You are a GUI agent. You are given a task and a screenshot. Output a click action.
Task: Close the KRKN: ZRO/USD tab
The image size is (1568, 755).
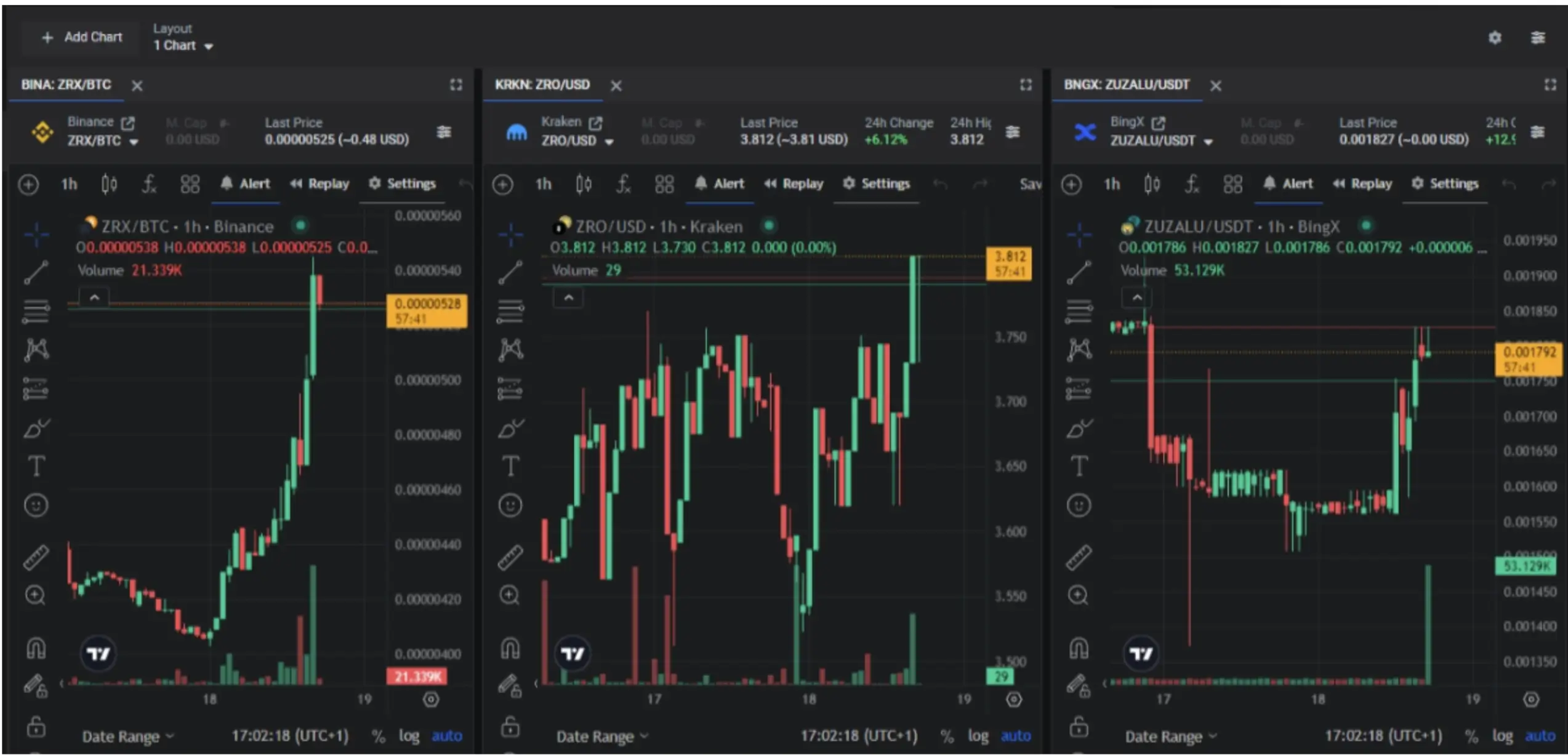click(616, 86)
